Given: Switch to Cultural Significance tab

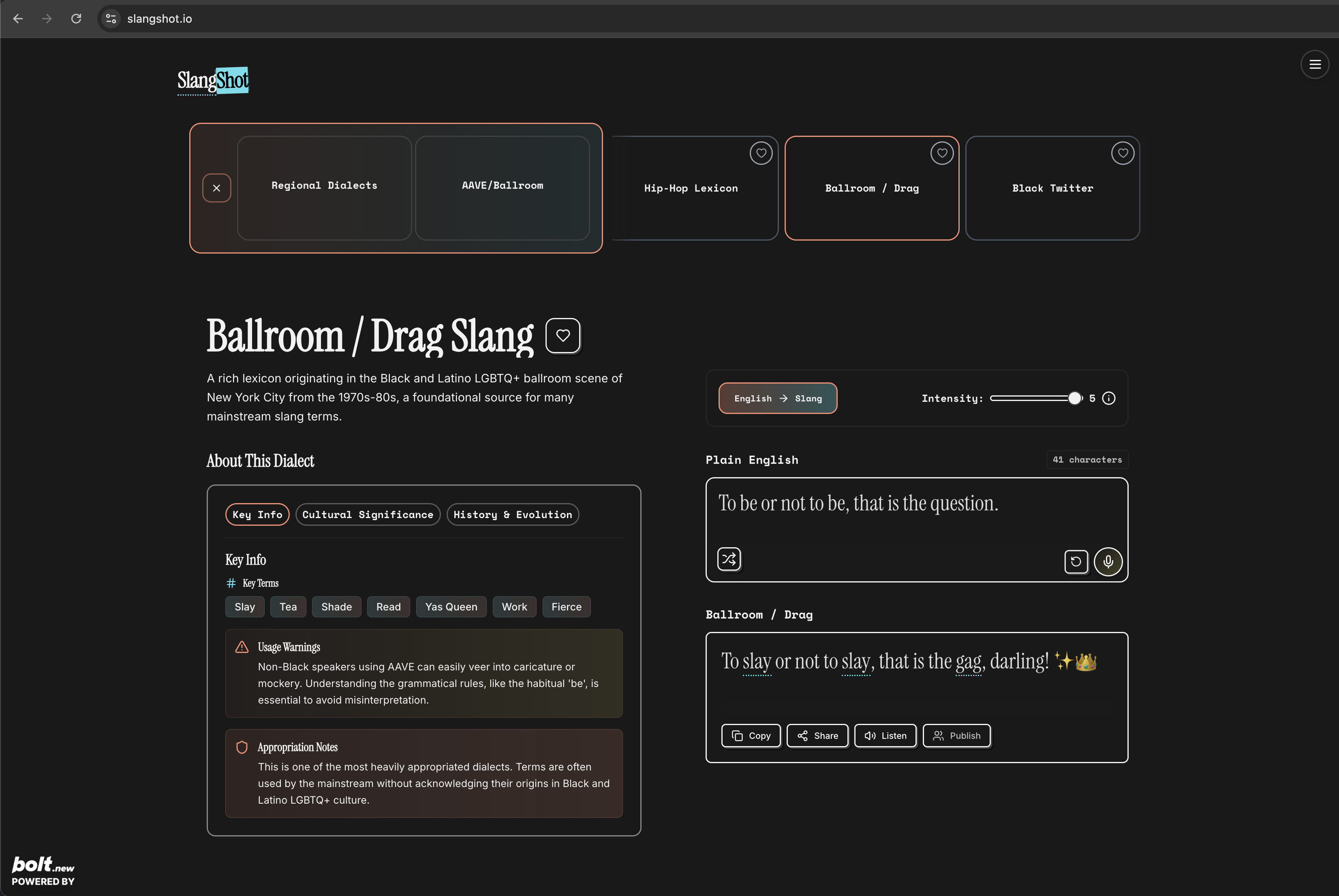Looking at the screenshot, I should pyautogui.click(x=368, y=514).
